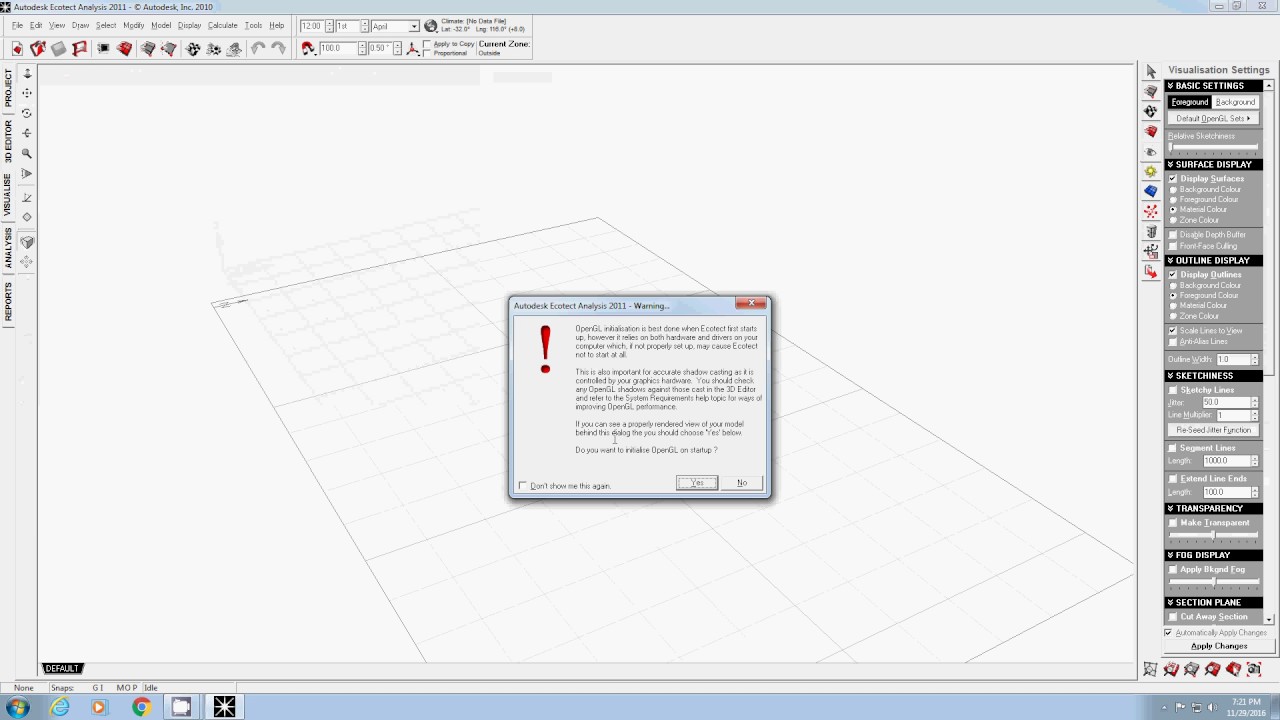Screen dimensions: 1280x720
Task: Open the Default OpenGL Sets dropdown
Action: coord(1214,118)
